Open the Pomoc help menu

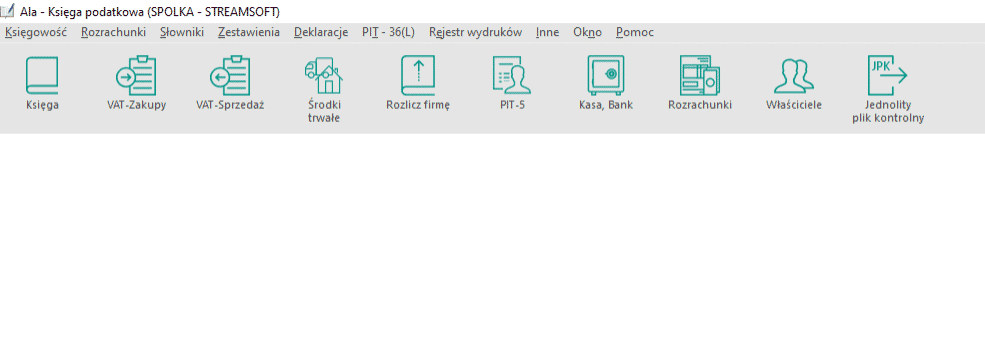point(634,32)
